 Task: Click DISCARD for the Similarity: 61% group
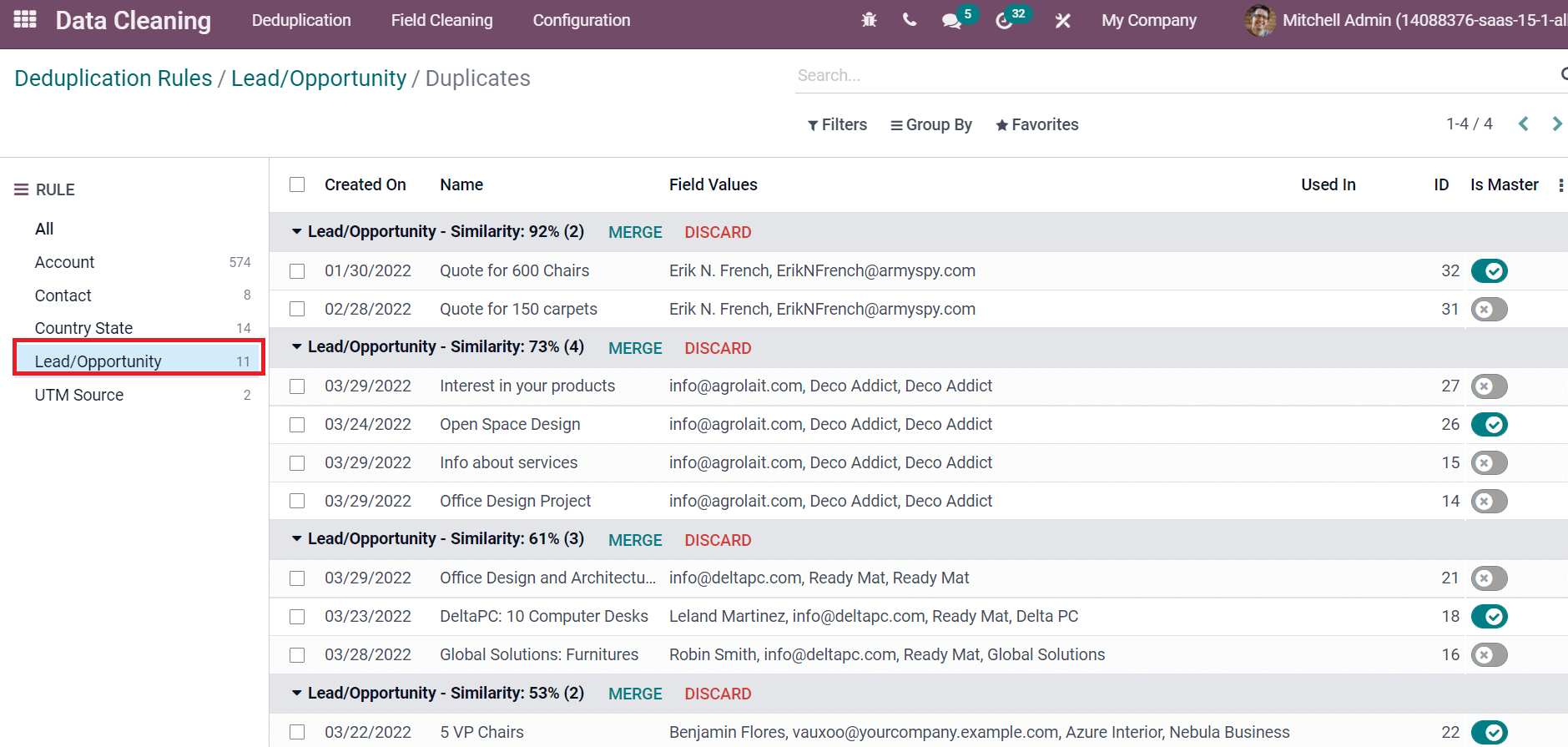pyautogui.click(x=718, y=540)
